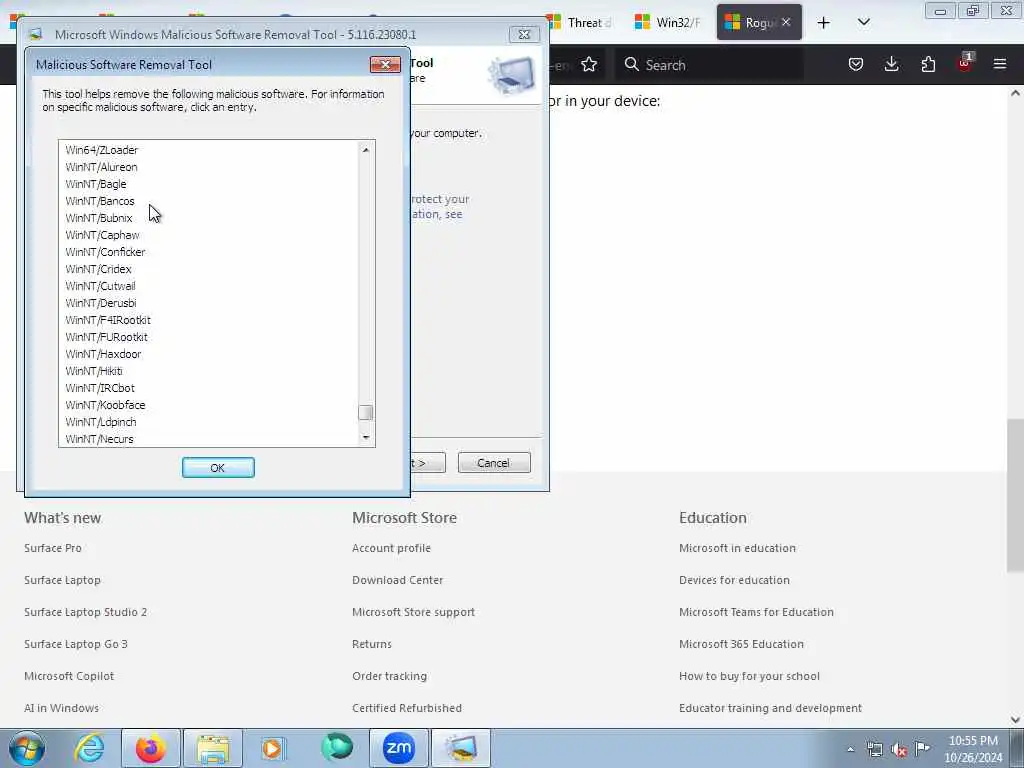Open Surface Pro link
Screen dimensions: 1024x768
[x=53, y=548]
